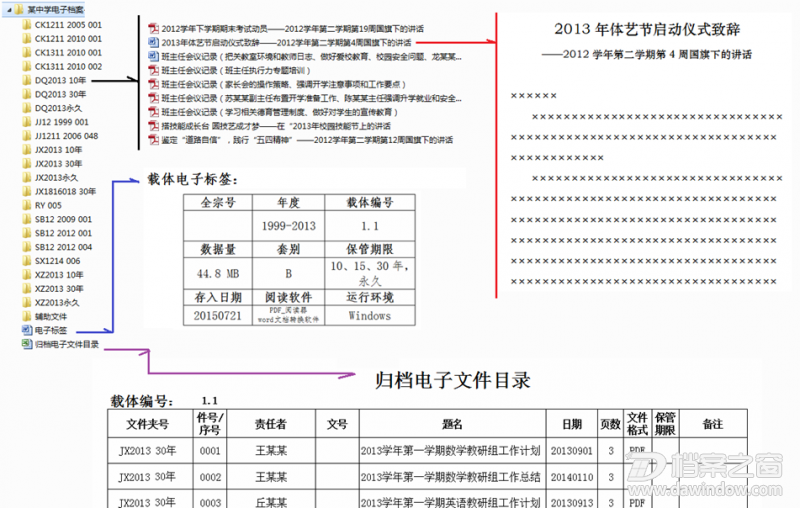This screenshot has width=800, height=508.
Task: Select the 辅助文件 folder icon
Action: pyautogui.click(x=26, y=316)
